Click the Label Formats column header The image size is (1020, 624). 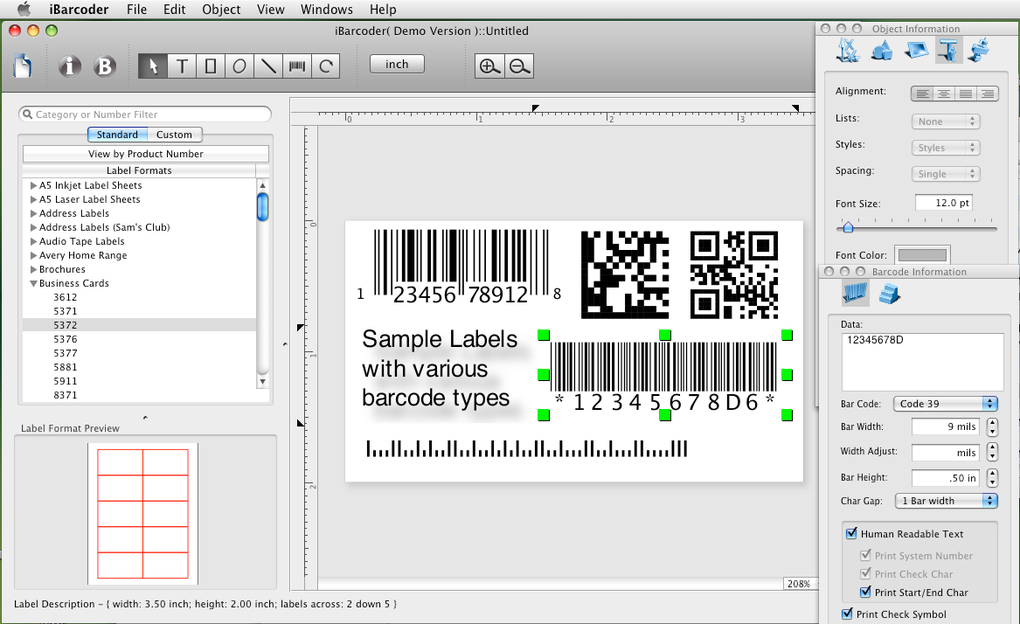point(139,170)
